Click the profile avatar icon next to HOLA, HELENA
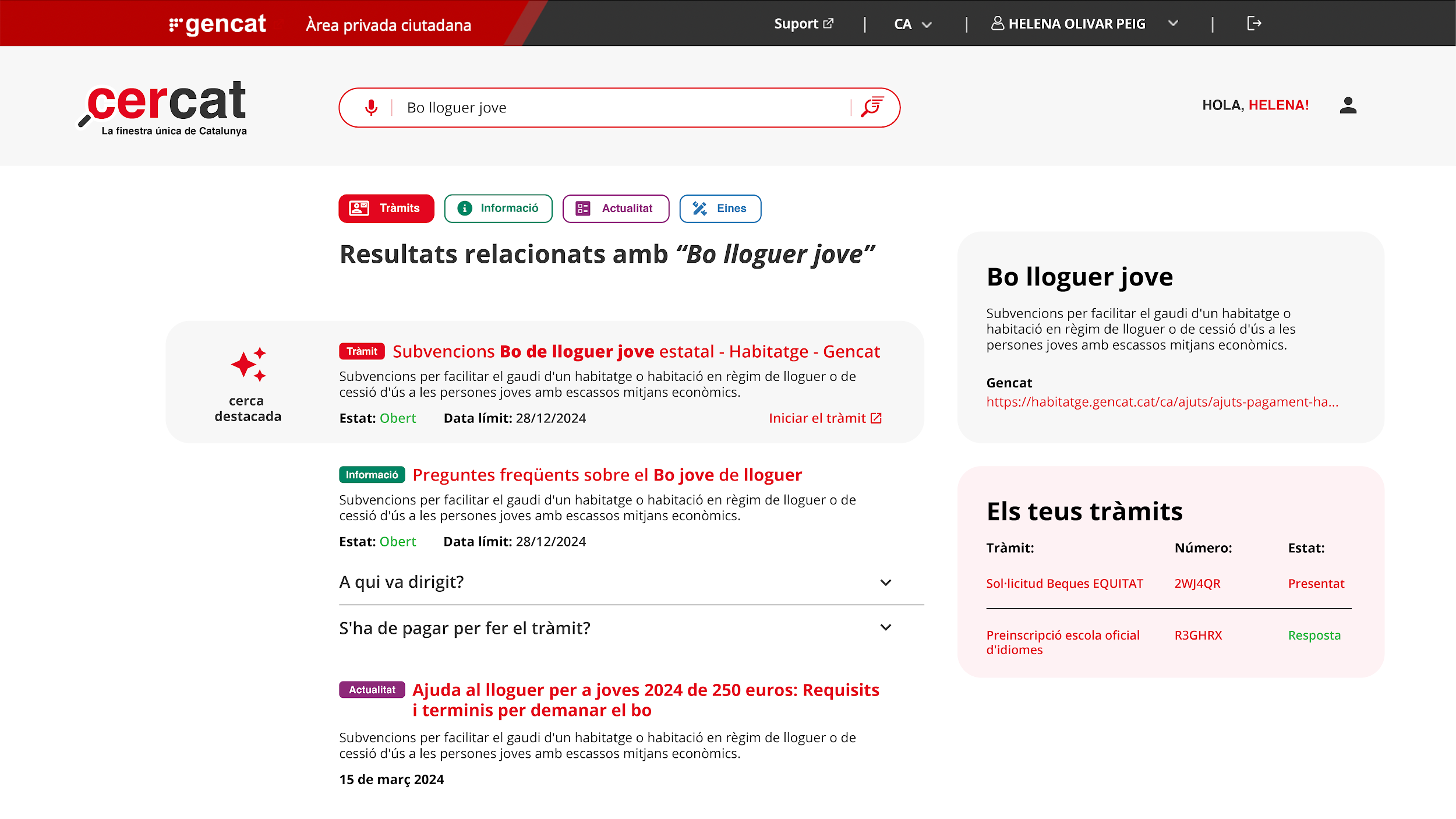The image size is (1456, 819). pos(1348,105)
